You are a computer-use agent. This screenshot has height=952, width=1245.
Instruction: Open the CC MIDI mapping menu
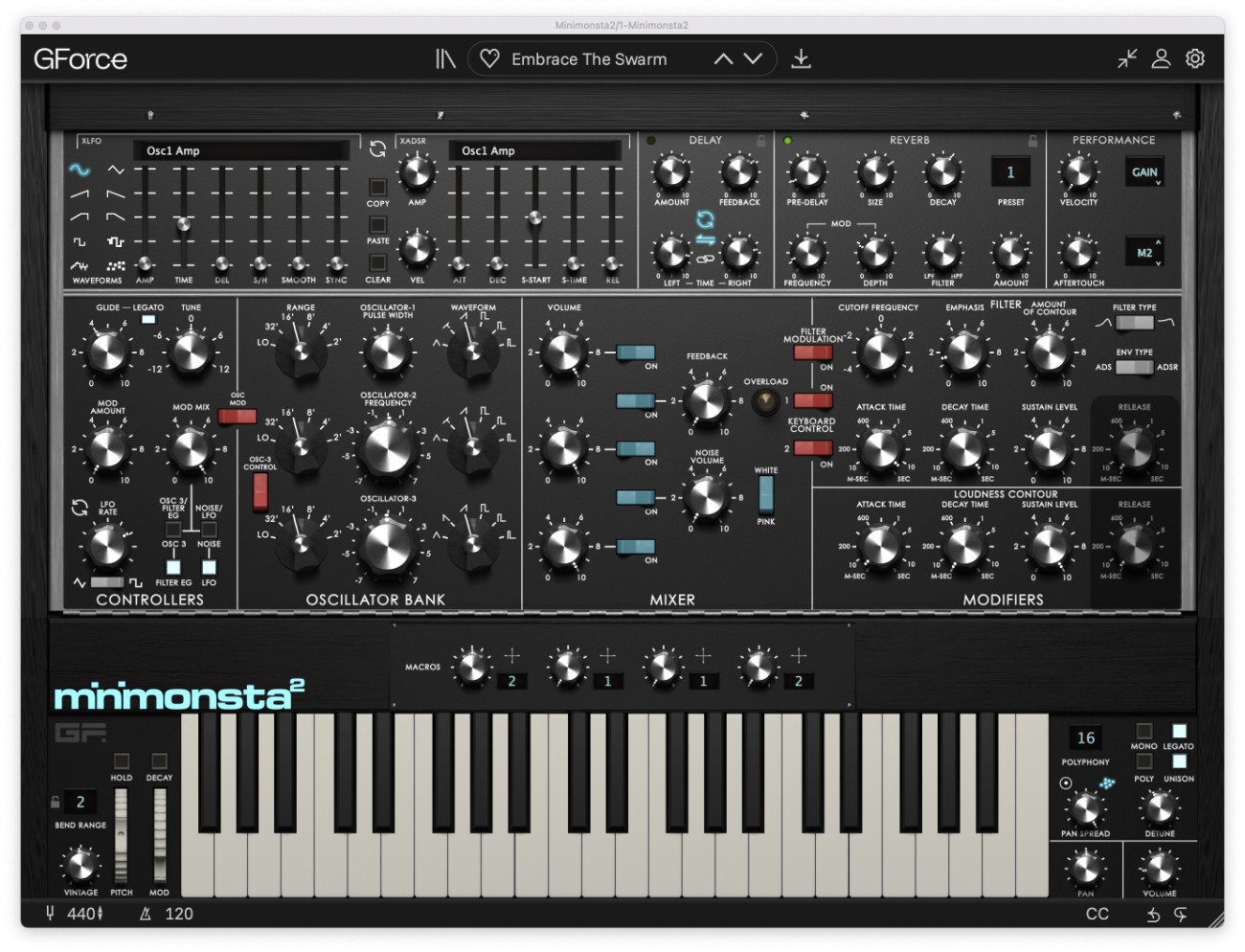1098,914
